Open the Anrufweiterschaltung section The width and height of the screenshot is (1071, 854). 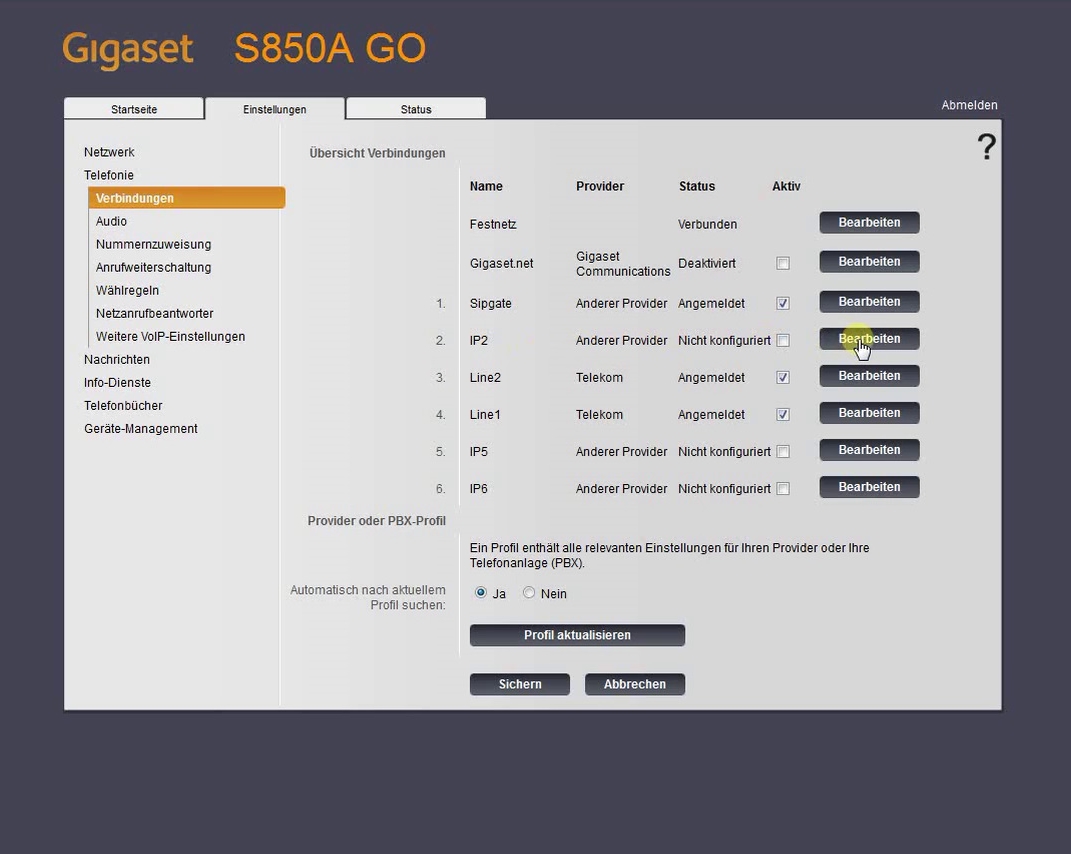(153, 267)
